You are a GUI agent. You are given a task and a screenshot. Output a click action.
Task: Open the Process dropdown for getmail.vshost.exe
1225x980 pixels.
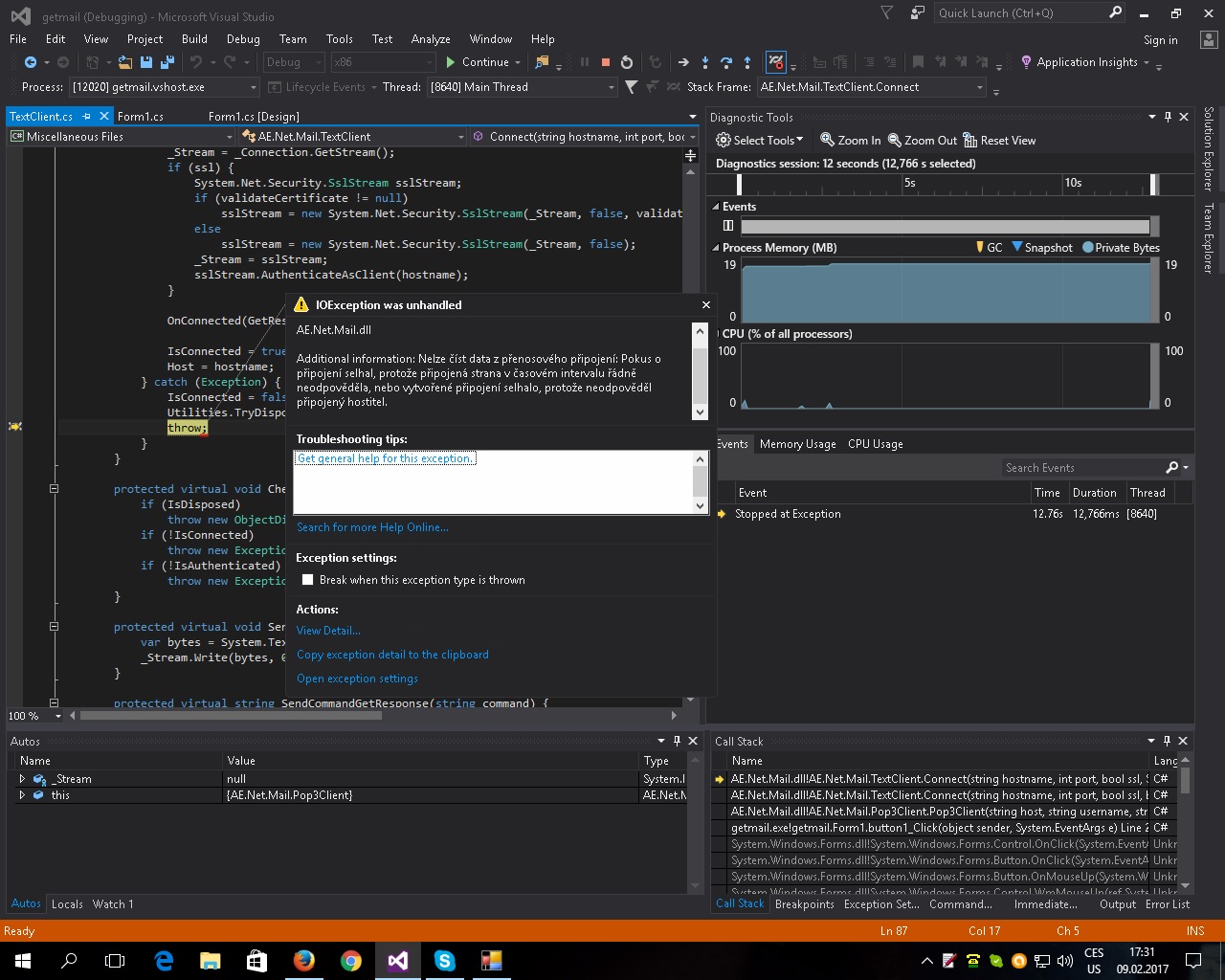click(x=254, y=87)
